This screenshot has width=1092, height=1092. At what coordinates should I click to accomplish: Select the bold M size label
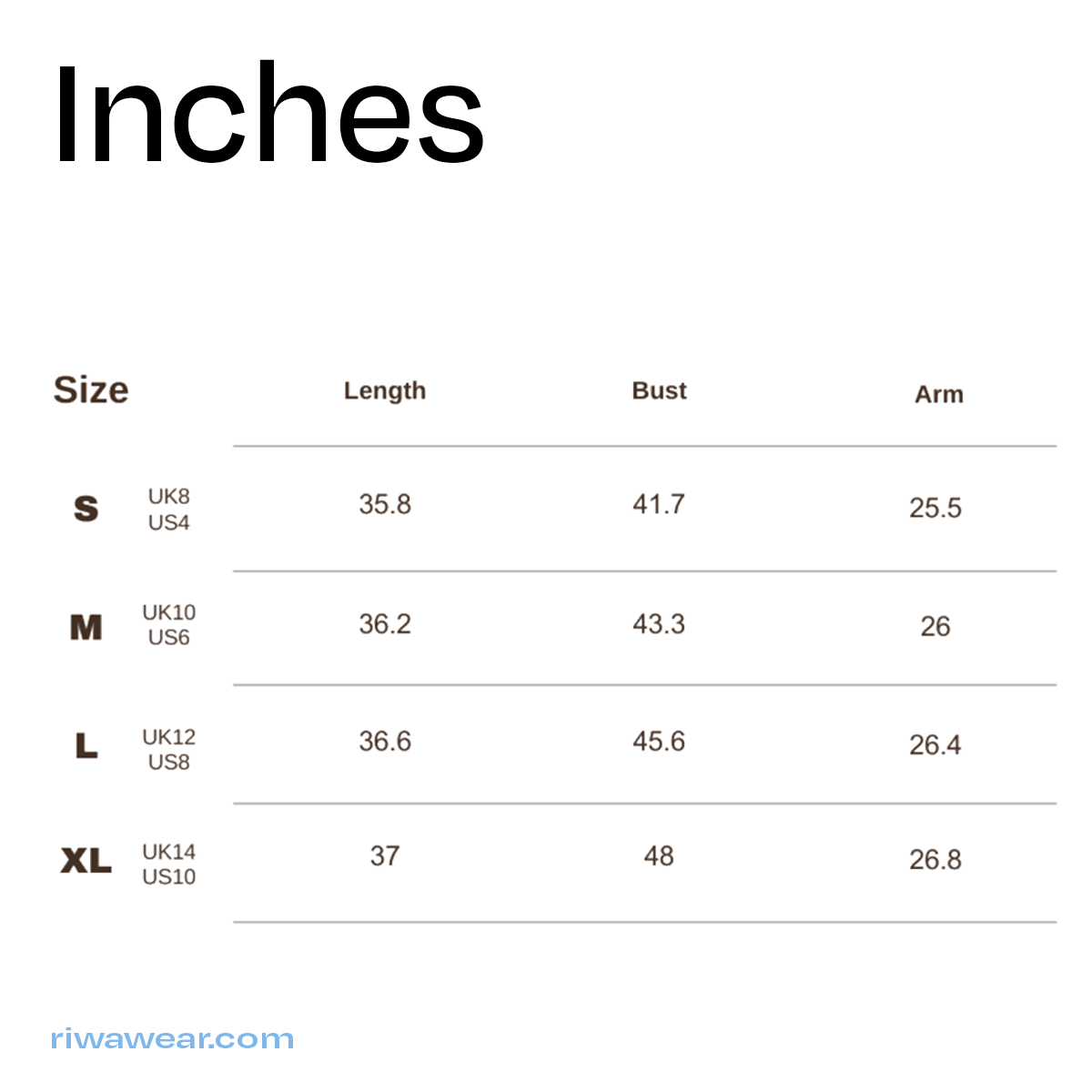pyautogui.click(x=86, y=626)
